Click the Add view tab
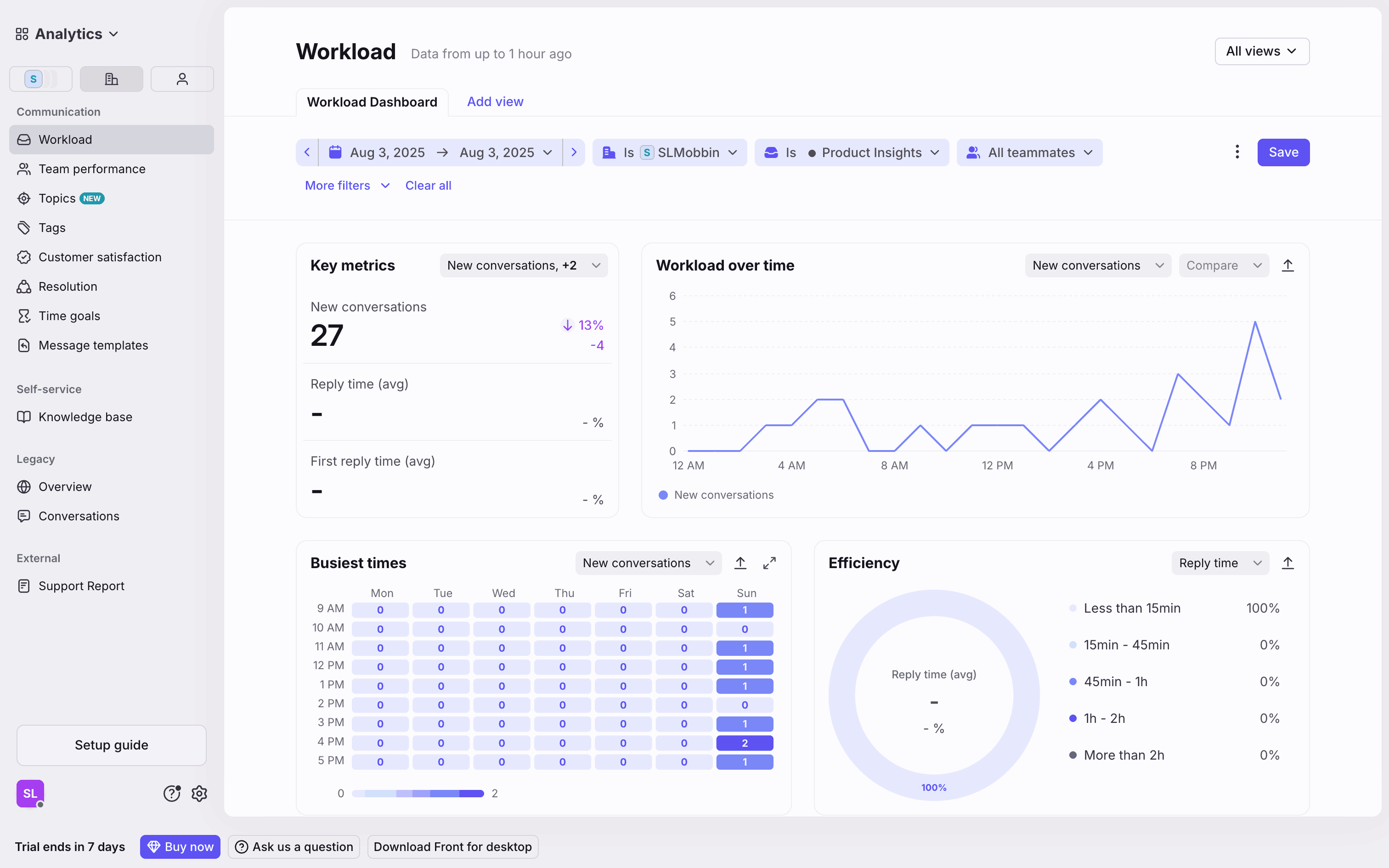This screenshot has width=1389, height=868. point(495,101)
